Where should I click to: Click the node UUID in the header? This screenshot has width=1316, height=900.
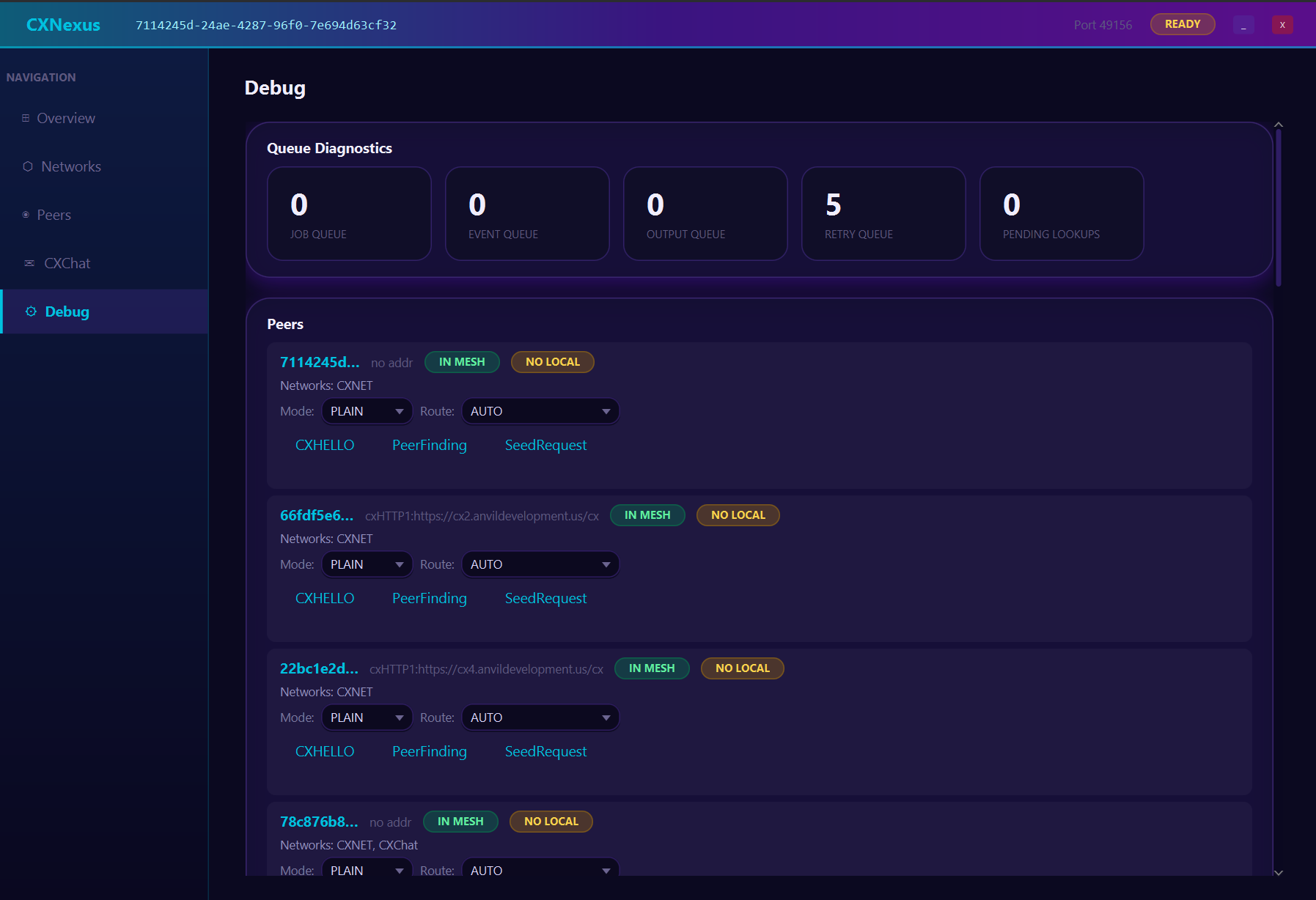click(266, 25)
